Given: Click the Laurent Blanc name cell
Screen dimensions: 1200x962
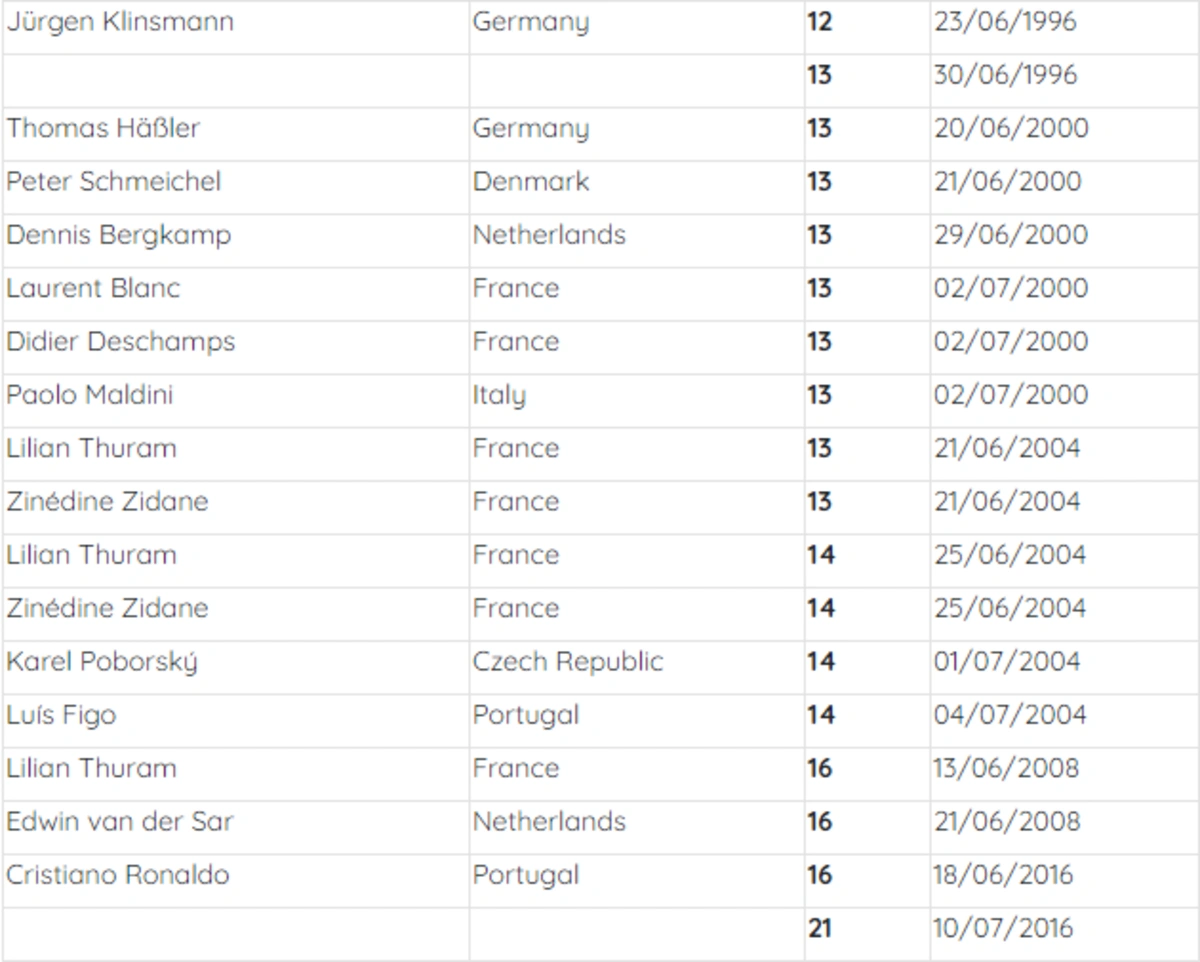Looking at the screenshot, I should [94, 289].
